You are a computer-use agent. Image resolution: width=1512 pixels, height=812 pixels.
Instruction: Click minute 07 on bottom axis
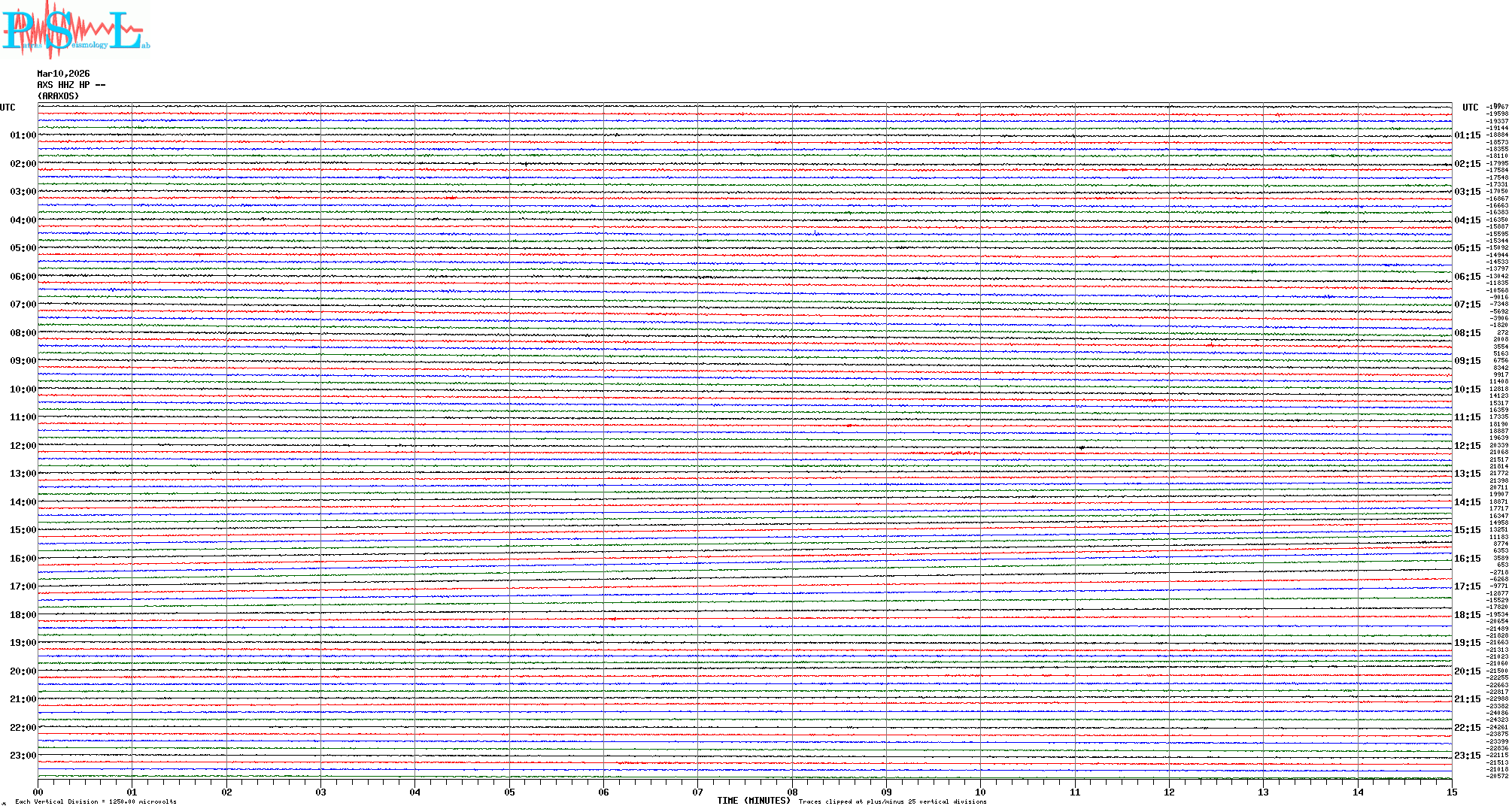pyautogui.click(x=698, y=792)
